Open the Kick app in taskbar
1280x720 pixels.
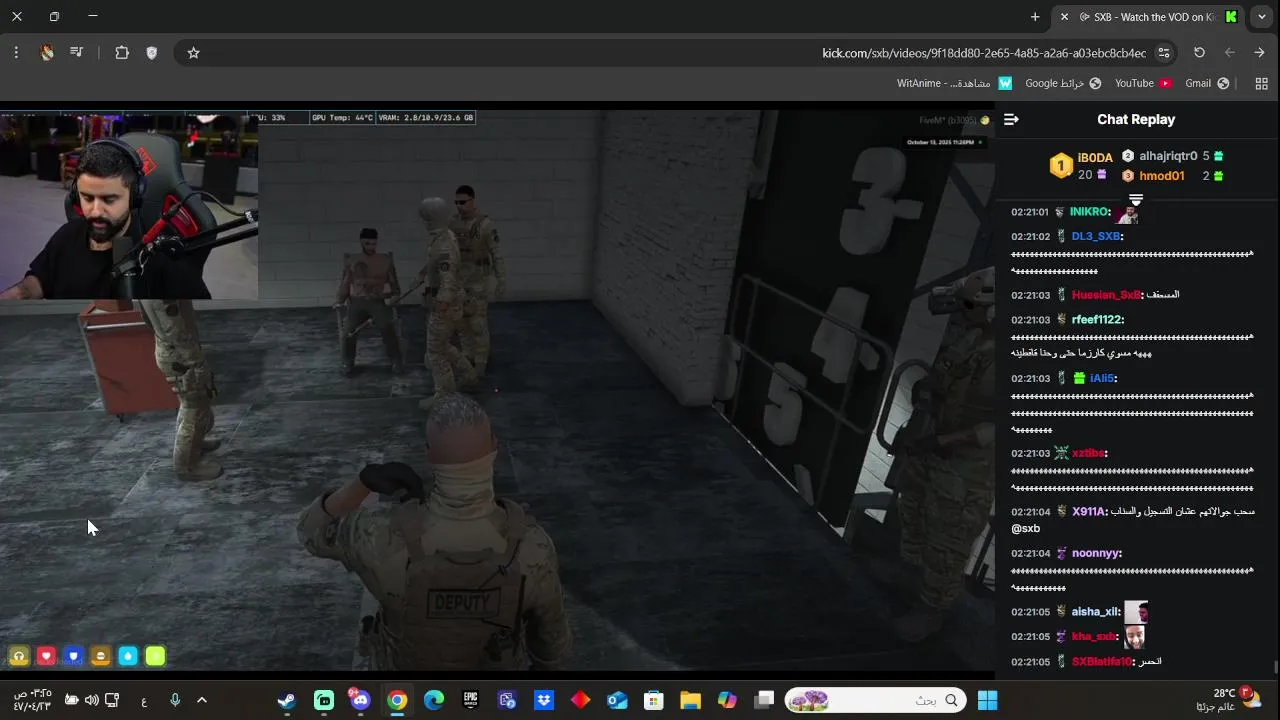pos(324,700)
